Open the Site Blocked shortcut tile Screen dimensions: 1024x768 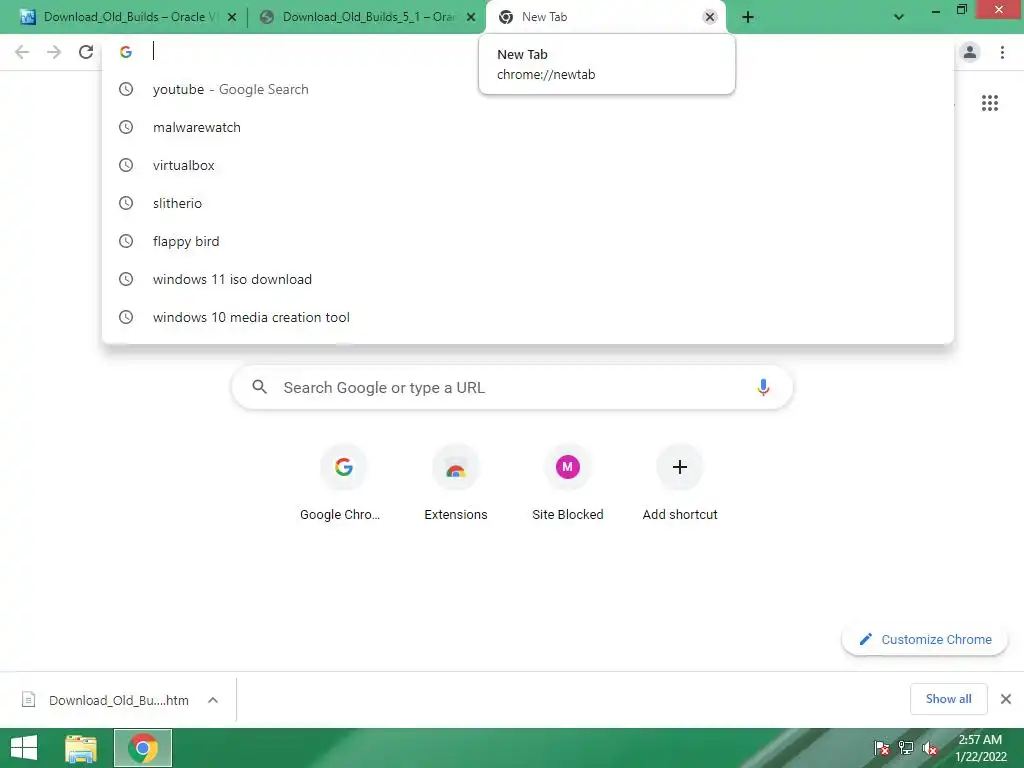[568, 483]
